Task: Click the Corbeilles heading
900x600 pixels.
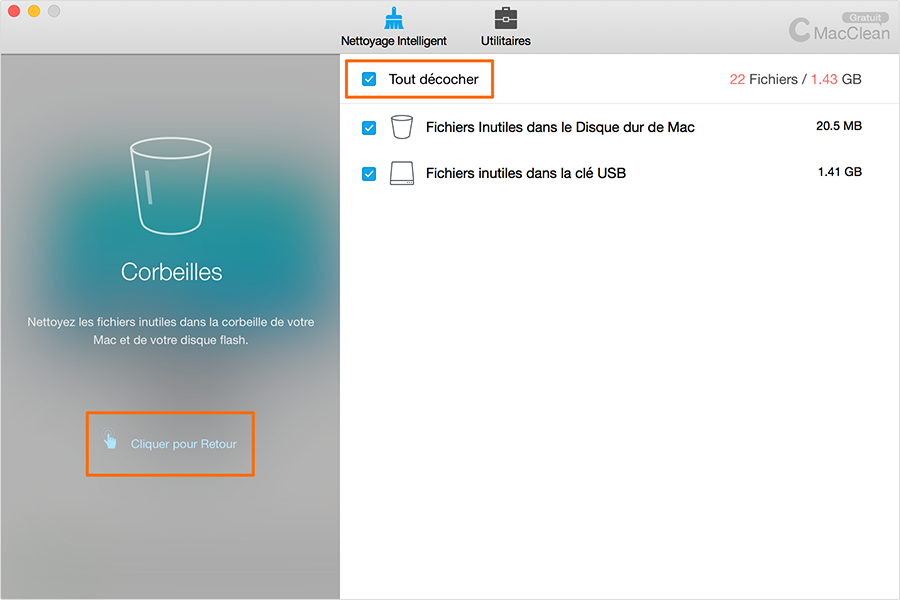Action: click(171, 272)
